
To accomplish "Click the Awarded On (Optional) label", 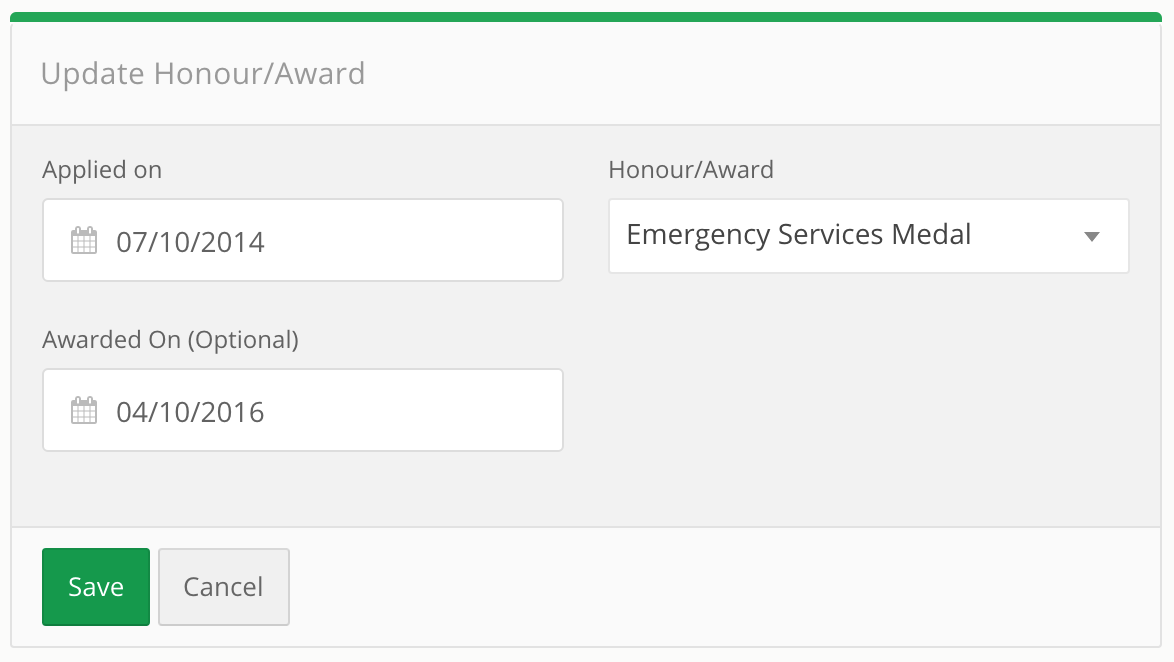I will (171, 340).
